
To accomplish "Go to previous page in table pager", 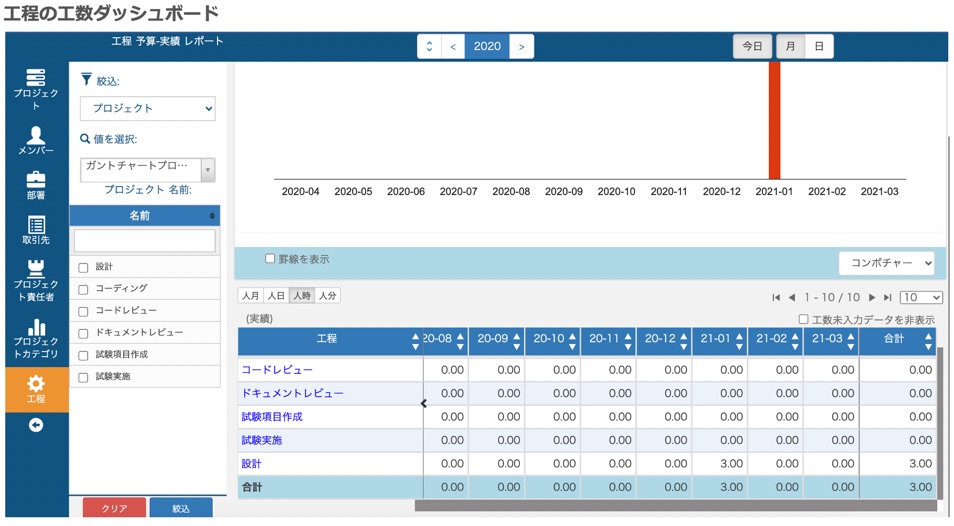I will coord(792,297).
